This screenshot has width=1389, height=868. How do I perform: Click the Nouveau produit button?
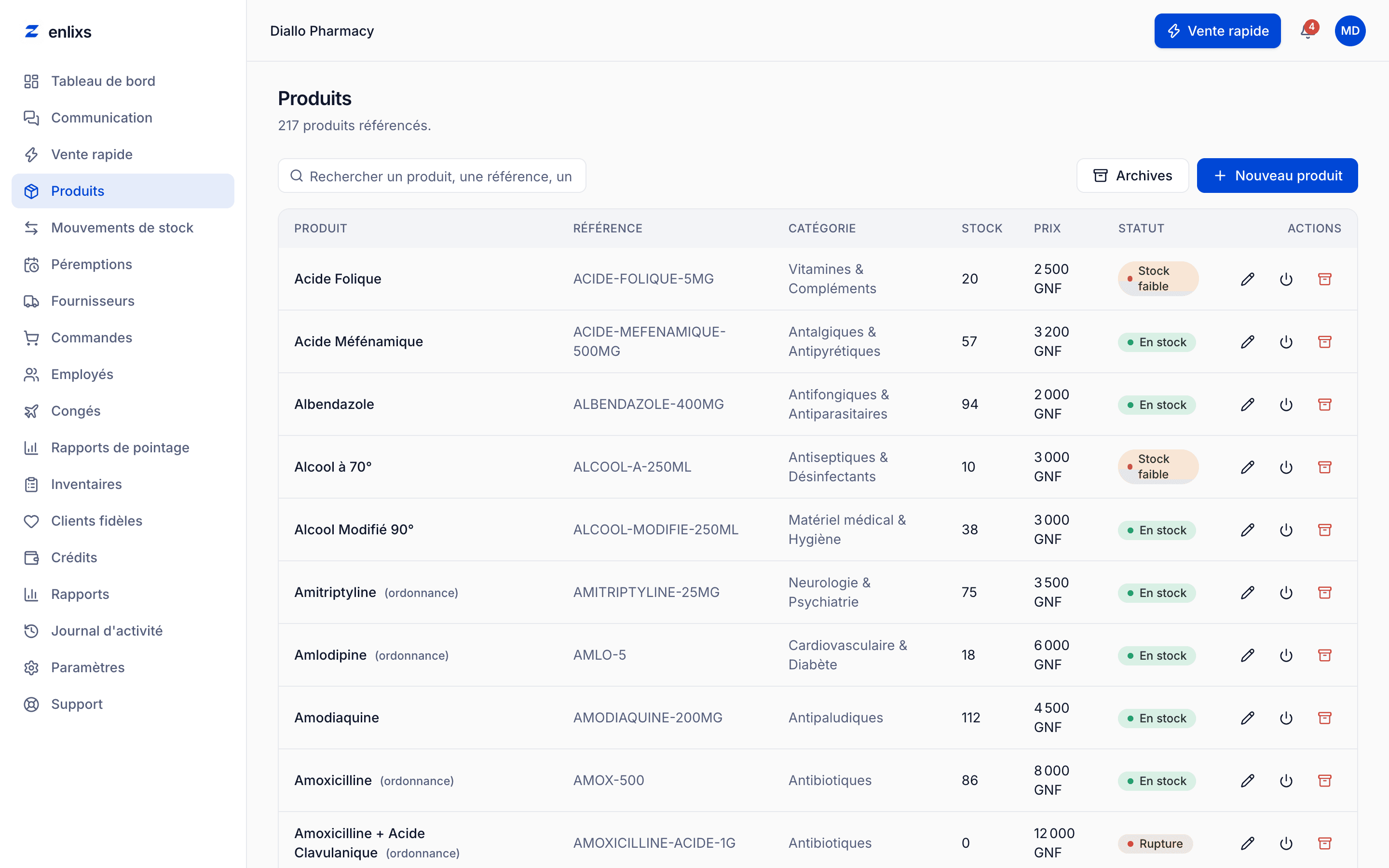coord(1277,176)
